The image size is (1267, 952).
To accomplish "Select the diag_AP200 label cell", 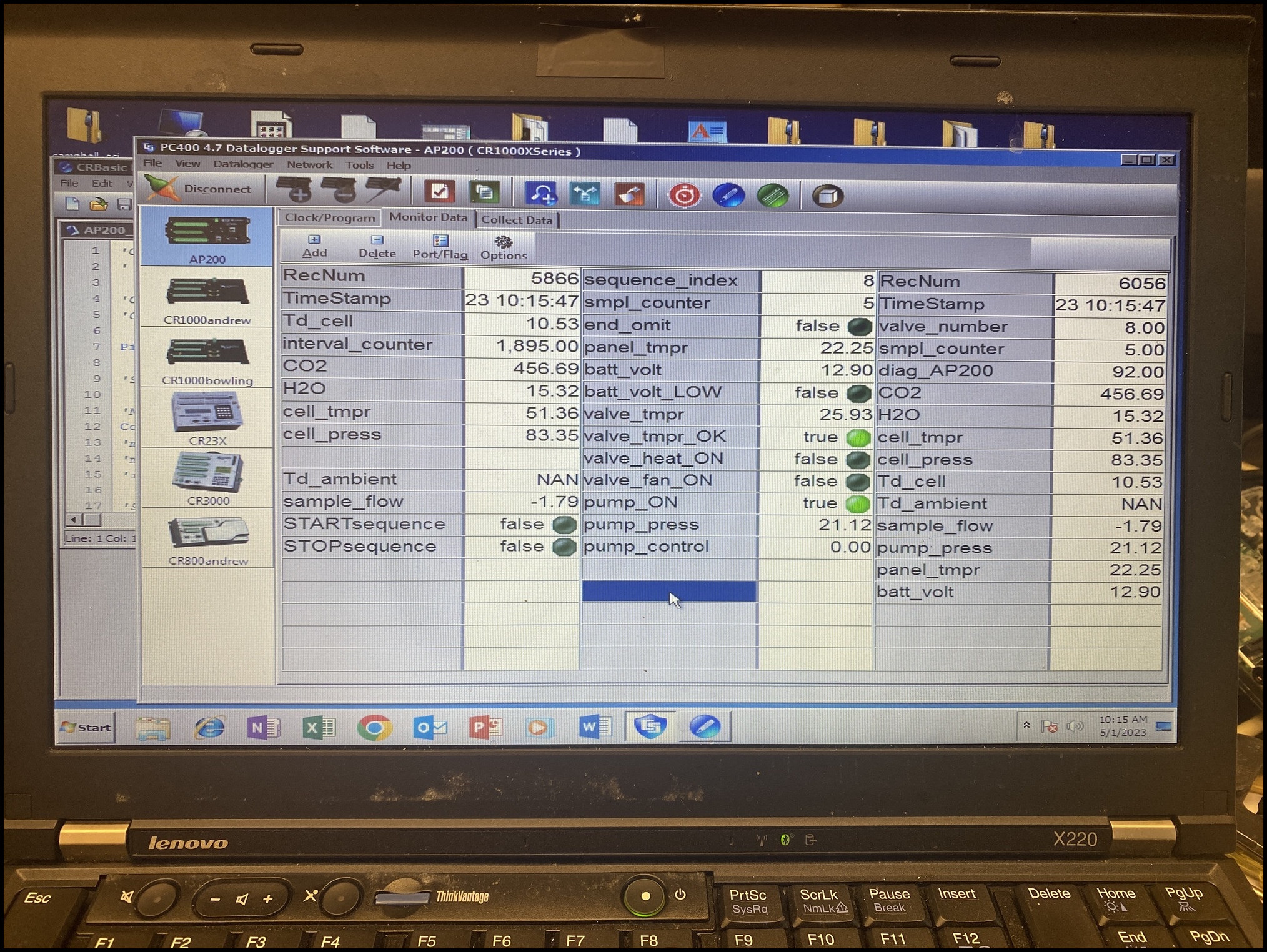I will [964, 371].
